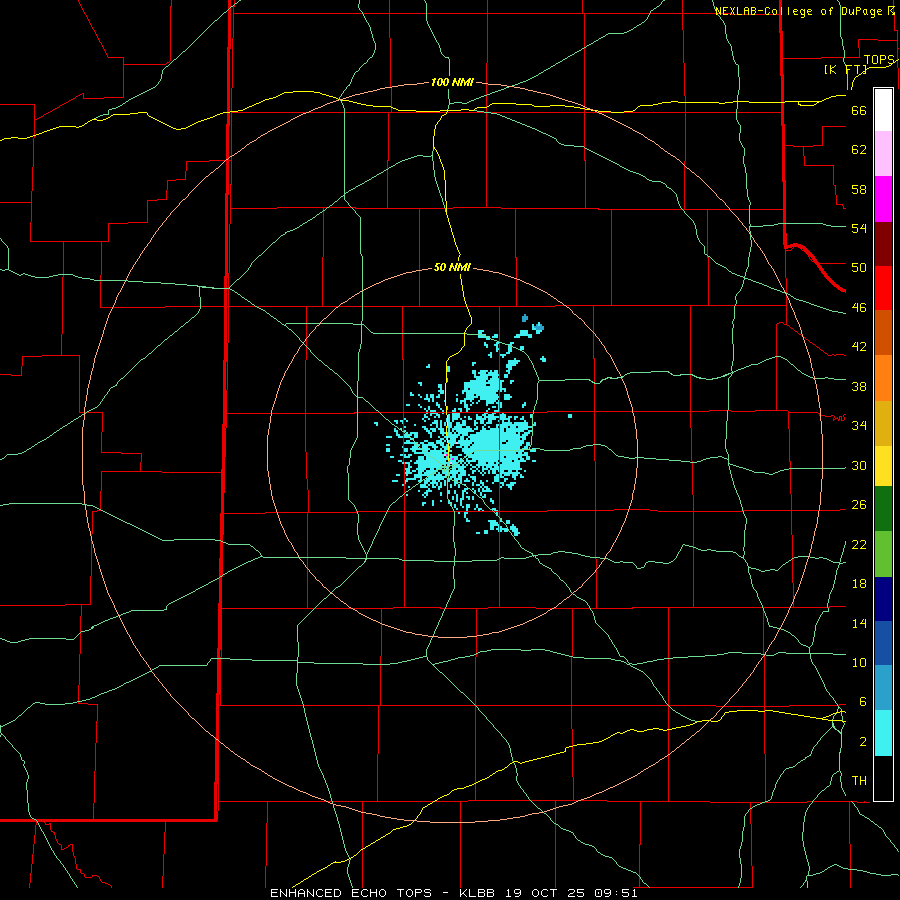Choose the 54 scale label
Image resolution: width=900 pixels, height=900 pixels.
(859, 228)
